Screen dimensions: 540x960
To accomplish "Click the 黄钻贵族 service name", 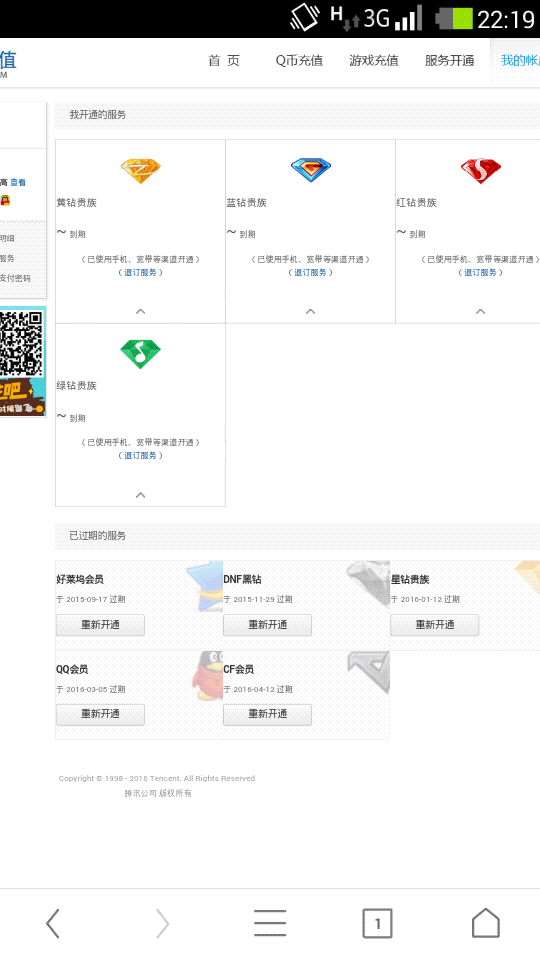I will [77, 203].
